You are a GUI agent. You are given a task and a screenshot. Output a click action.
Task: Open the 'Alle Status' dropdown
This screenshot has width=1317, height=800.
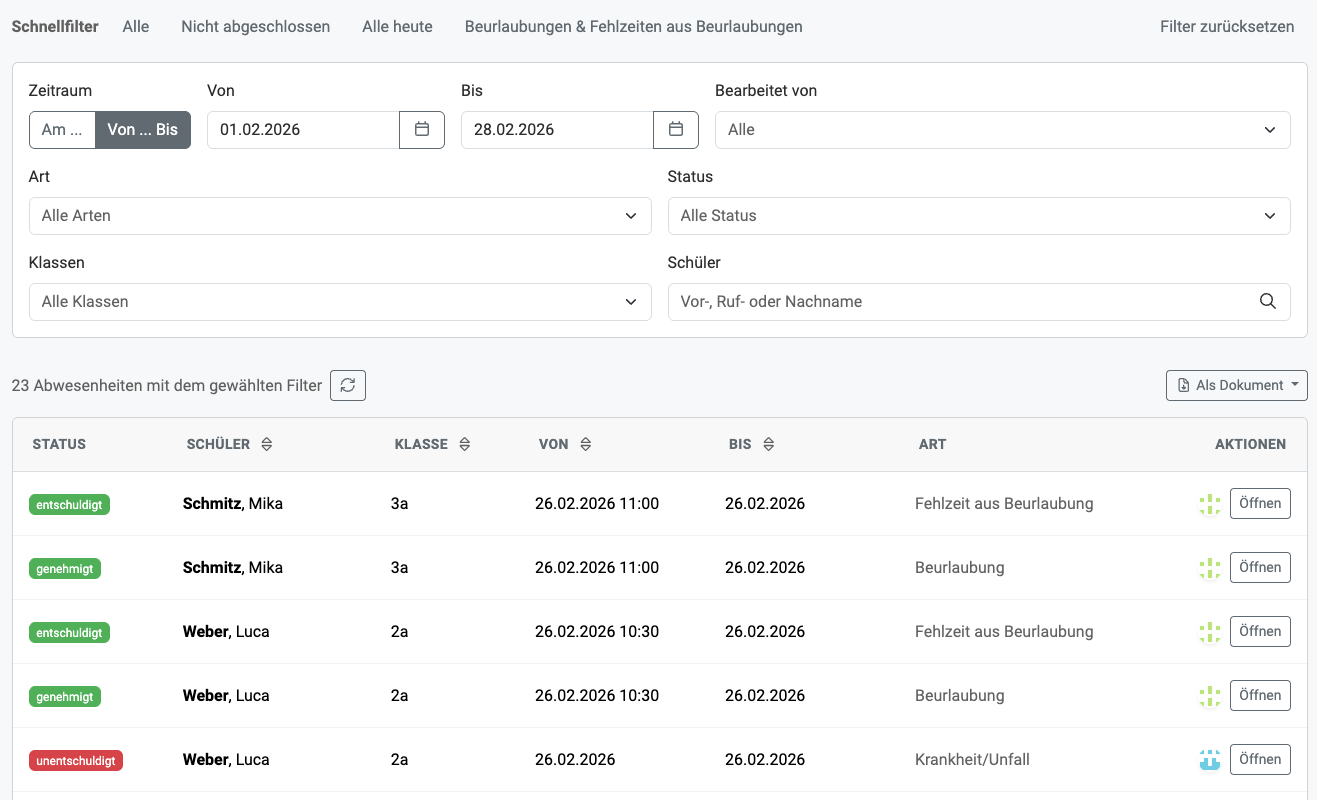pos(978,216)
